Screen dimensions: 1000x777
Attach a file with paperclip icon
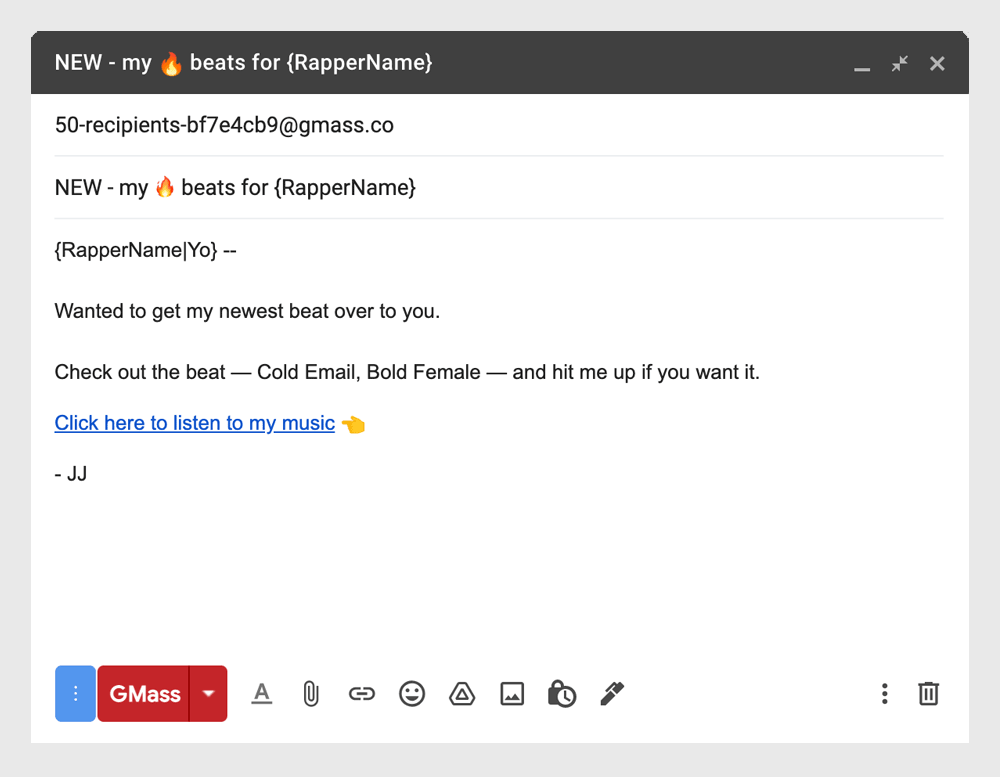311,693
